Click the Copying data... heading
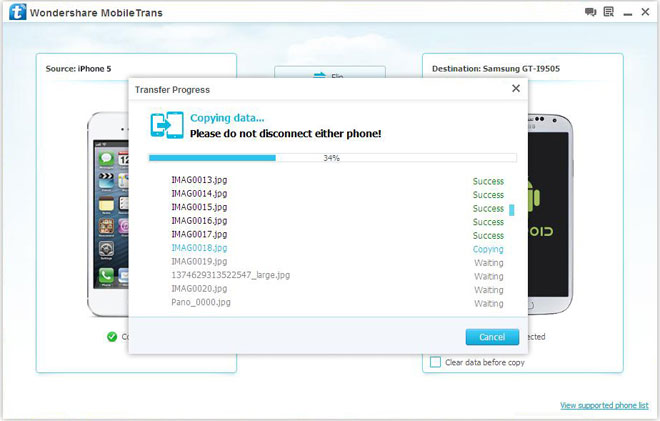The height and width of the screenshot is (421, 660). click(x=227, y=118)
